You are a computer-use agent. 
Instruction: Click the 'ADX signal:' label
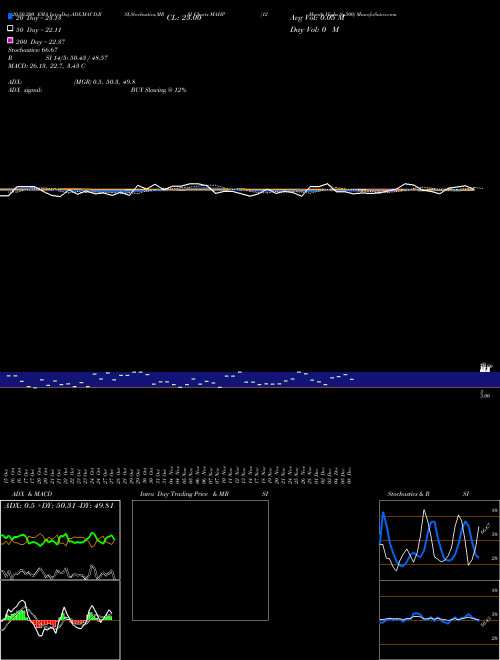[x=25, y=90]
